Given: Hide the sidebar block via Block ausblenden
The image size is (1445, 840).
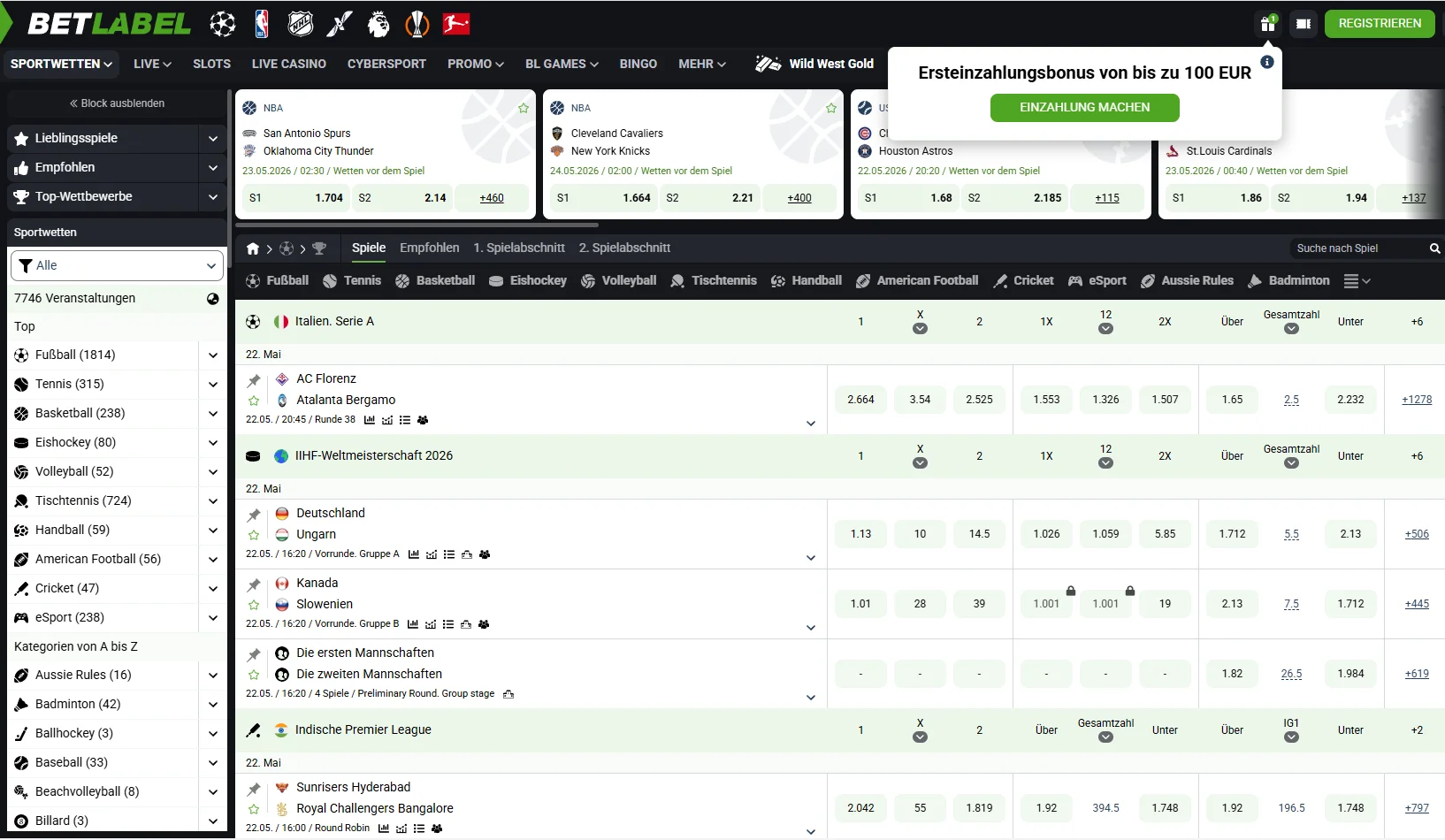Looking at the screenshot, I should tap(117, 103).
